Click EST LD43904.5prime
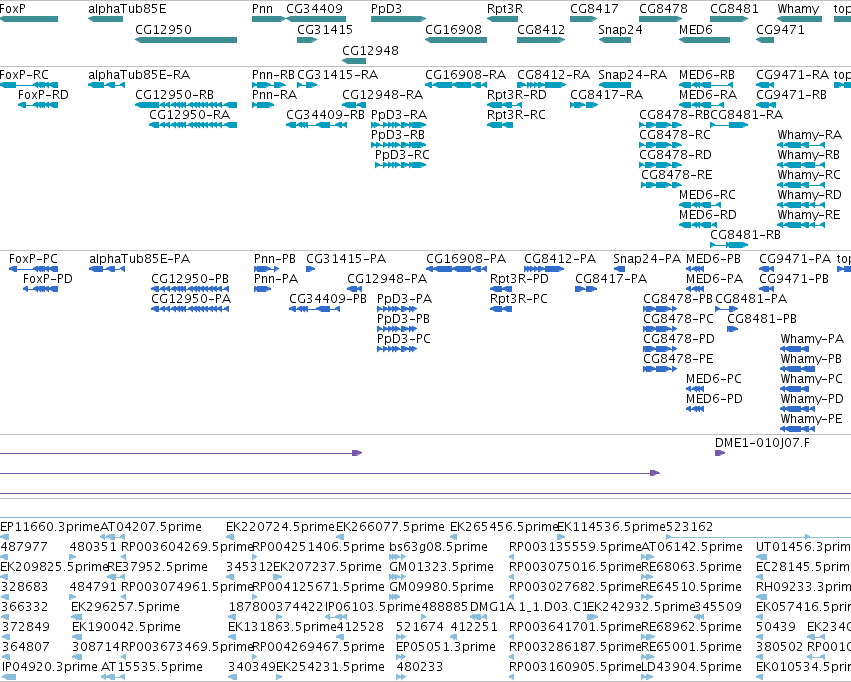The width and height of the screenshot is (851, 682). 691,666
